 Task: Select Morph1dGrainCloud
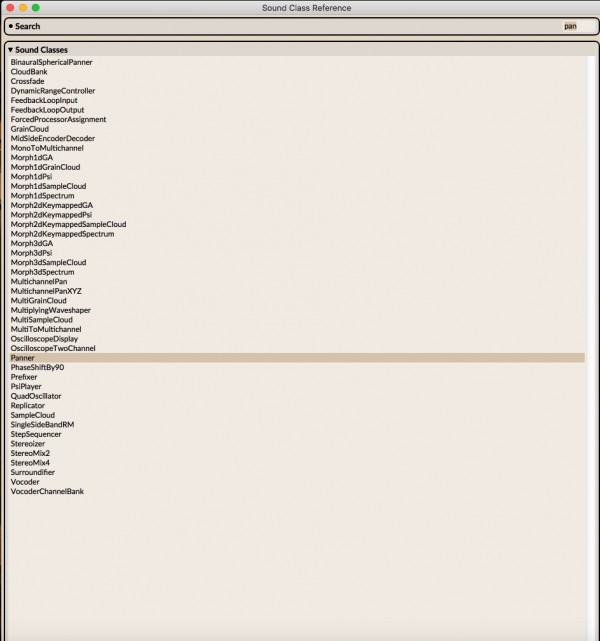click(45, 167)
